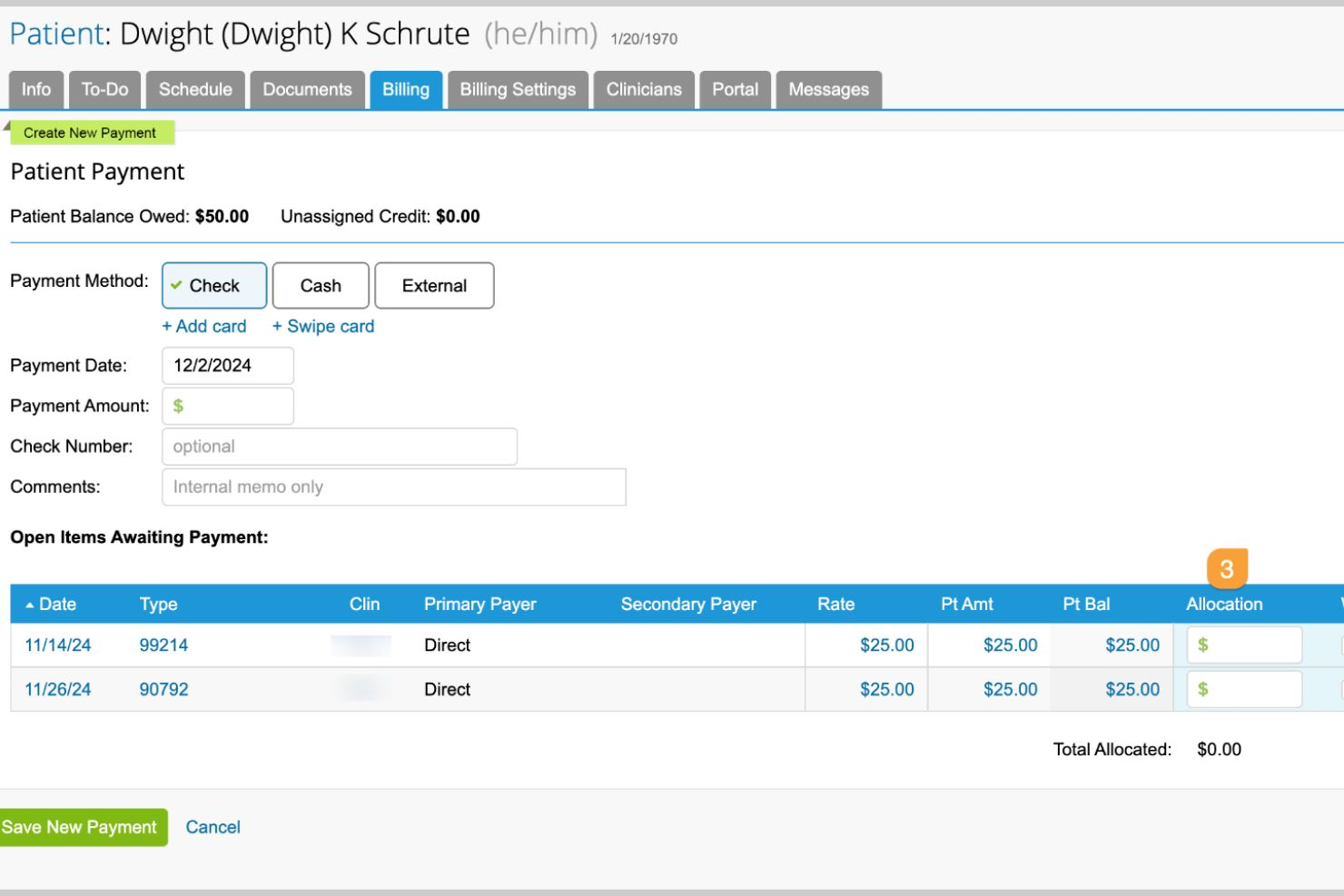Open the Schedule tab
The image size is (1344, 896).
(195, 90)
